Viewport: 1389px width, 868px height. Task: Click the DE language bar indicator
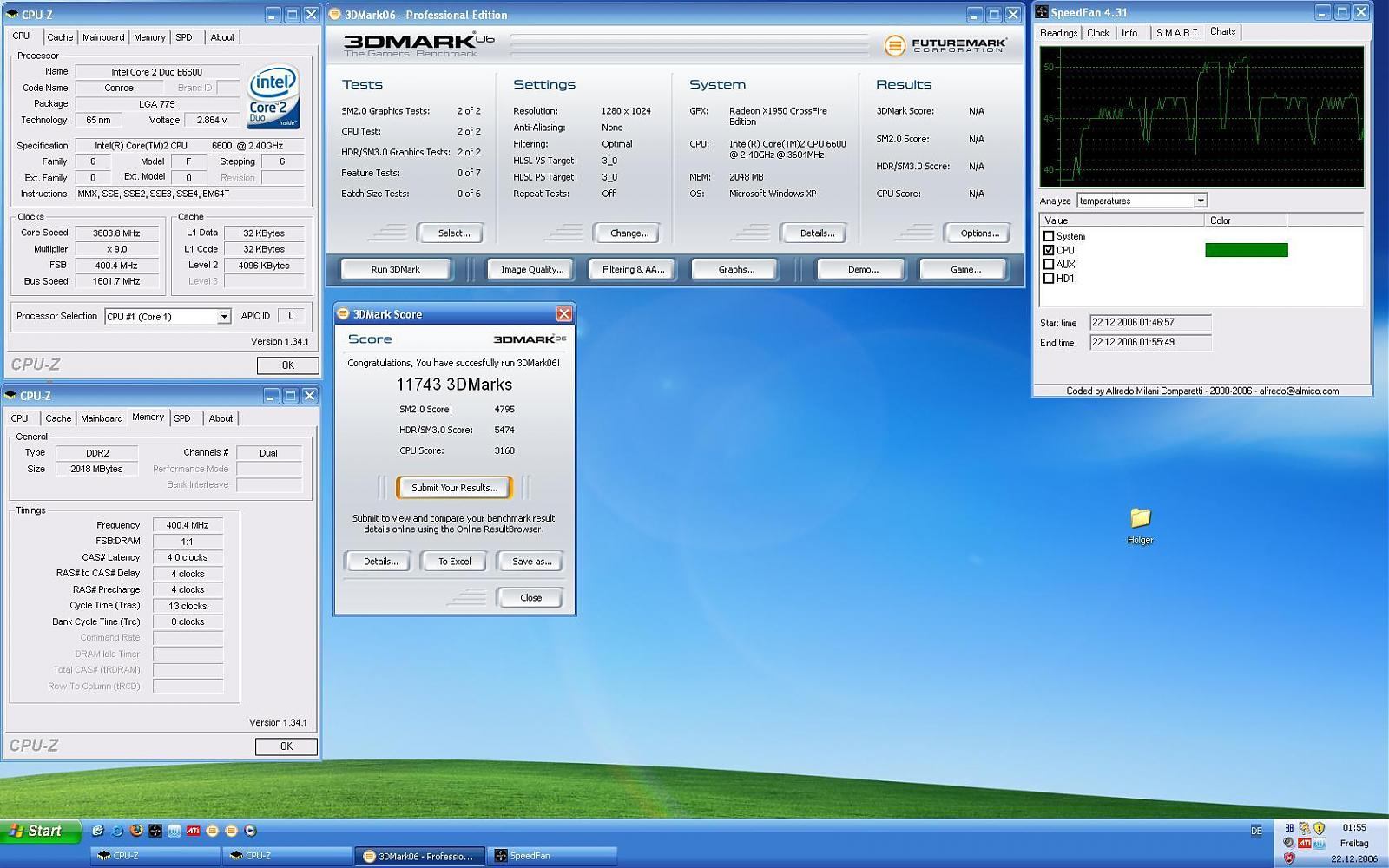tap(1256, 831)
